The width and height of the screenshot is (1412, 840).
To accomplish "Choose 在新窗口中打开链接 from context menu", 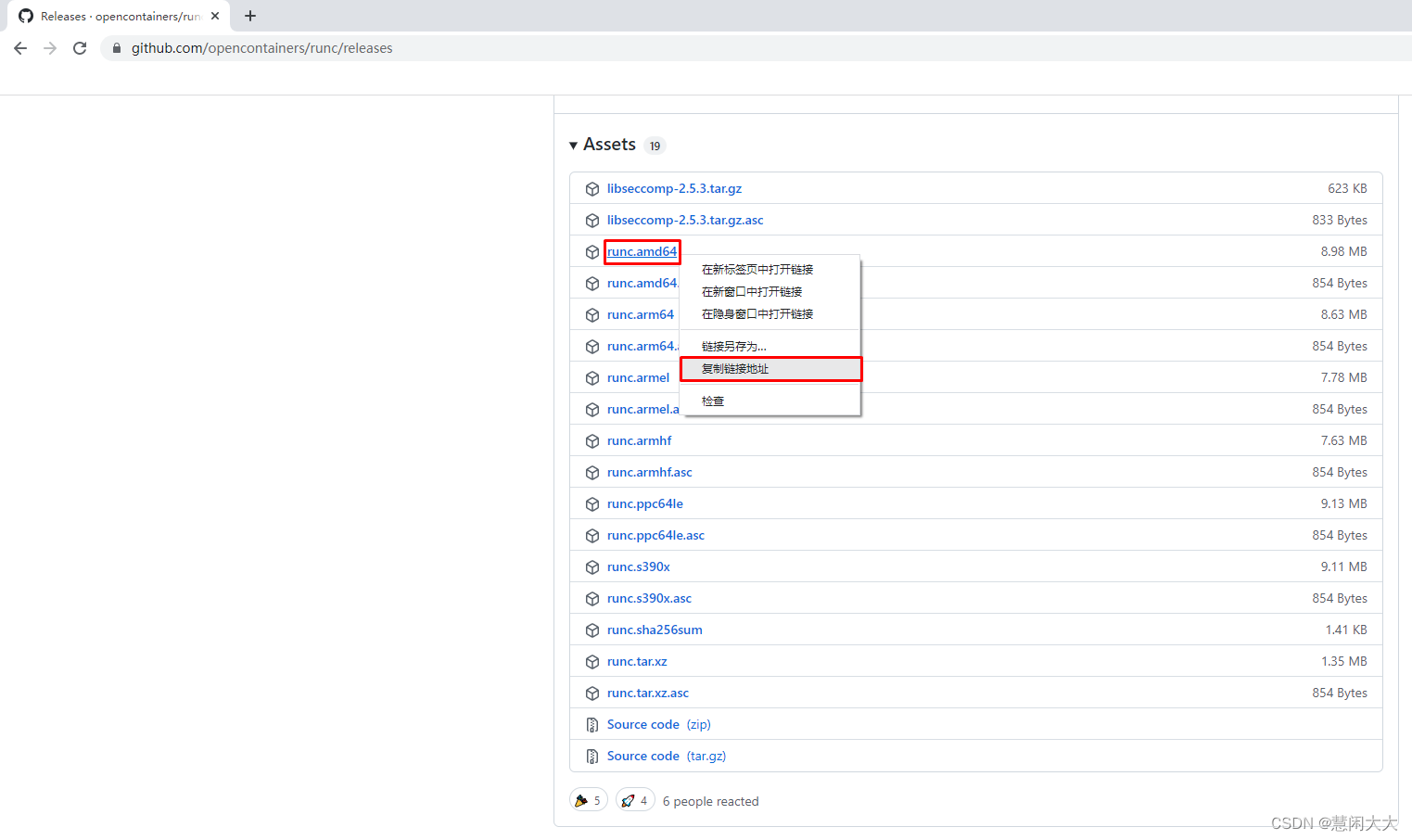I will click(x=770, y=292).
